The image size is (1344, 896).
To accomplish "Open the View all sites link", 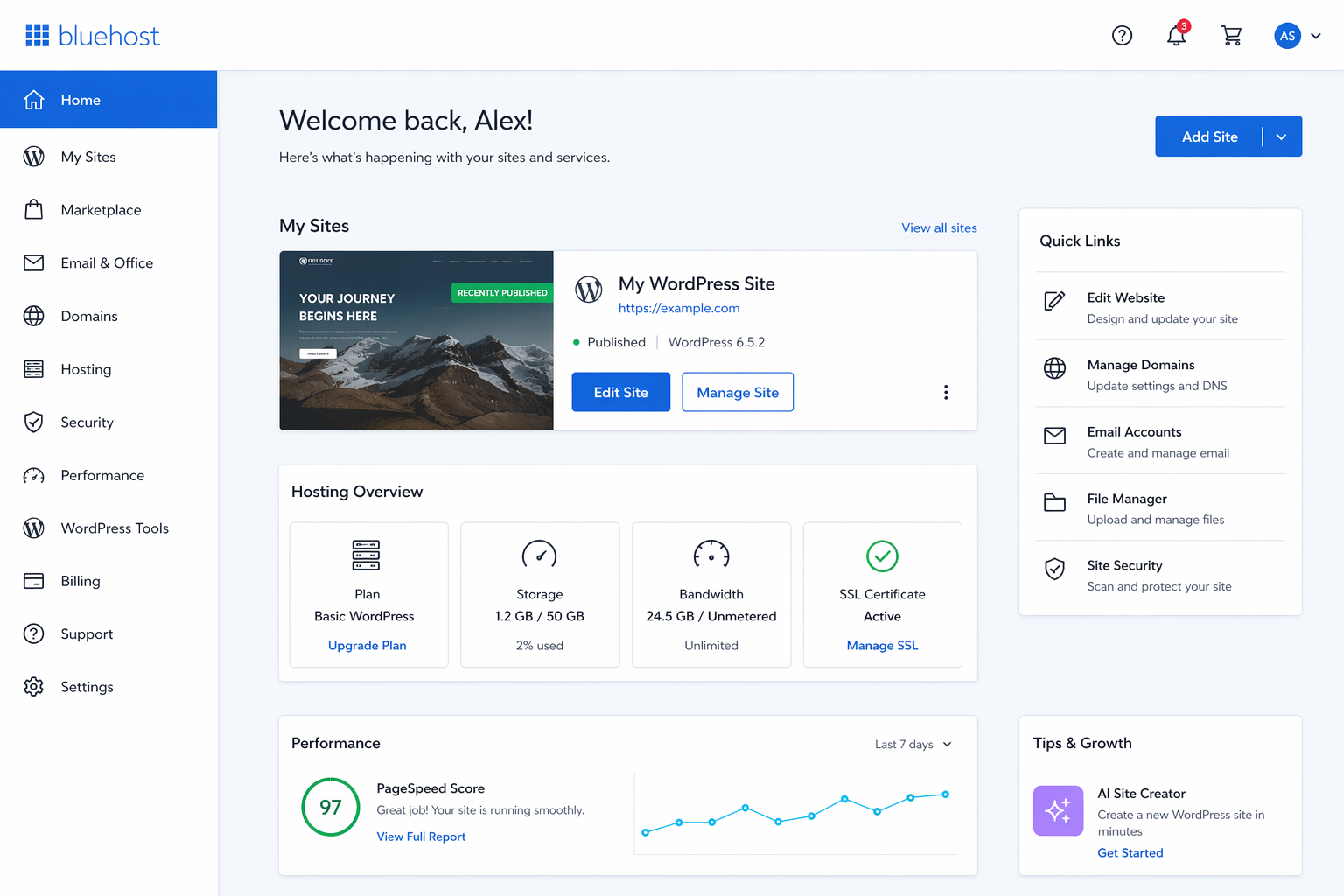I will click(x=939, y=227).
